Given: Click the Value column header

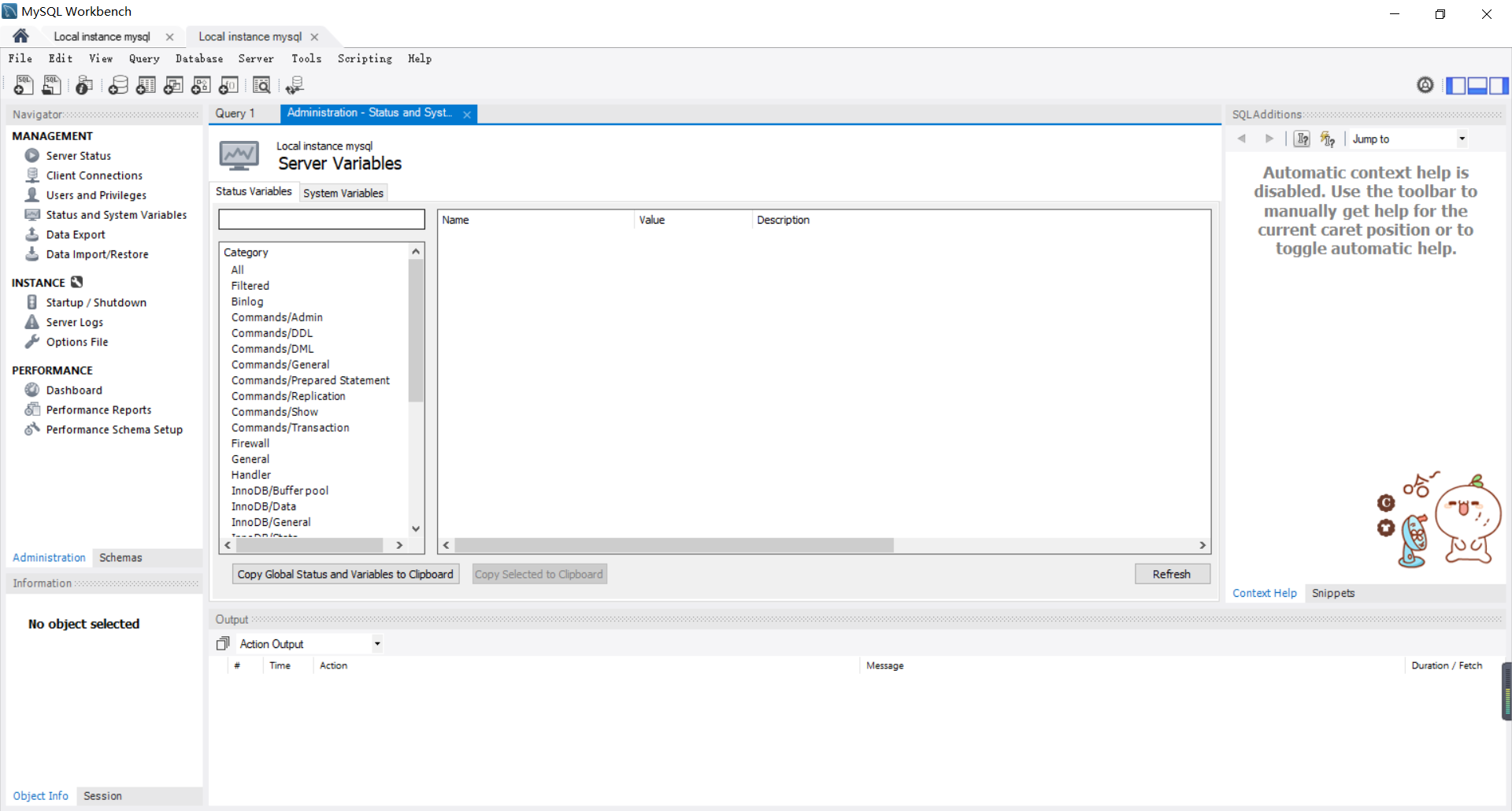Looking at the screenshot, I should (x=693, y=220).
